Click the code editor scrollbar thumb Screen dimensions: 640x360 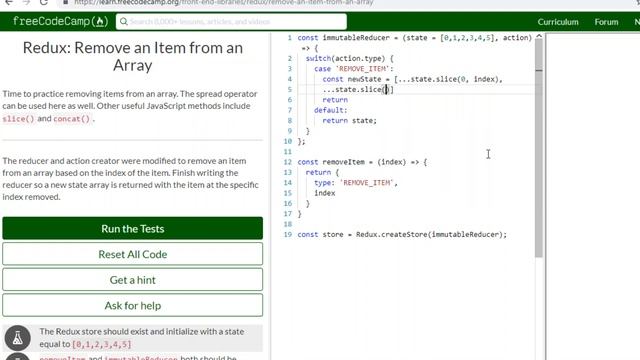pyautogui.click(x=539, y=148)
